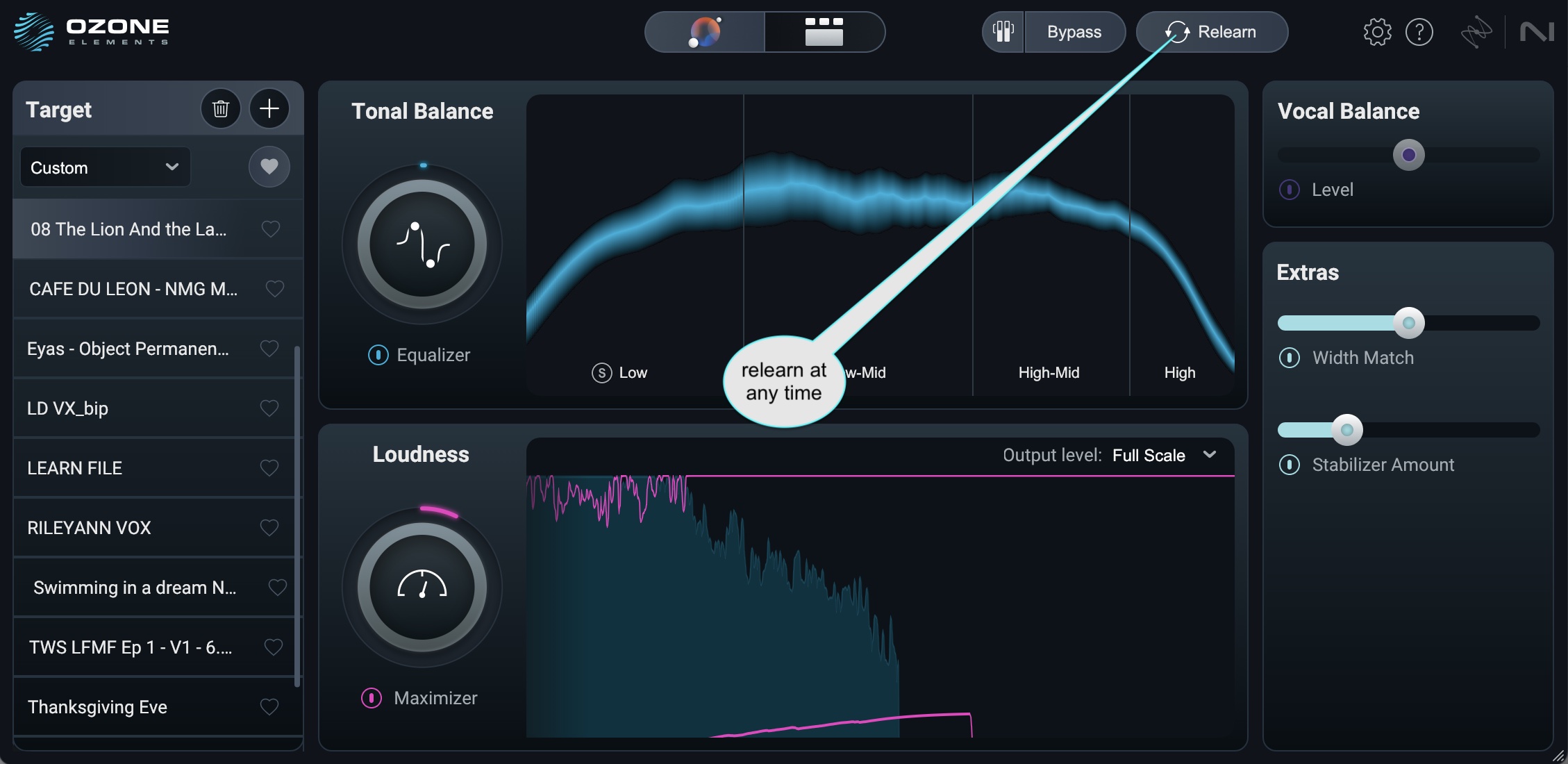This screenshot has width=1568, height=764.
Task: Select CAFE DU LEON - NMG M… target
Action: [158, 289]
